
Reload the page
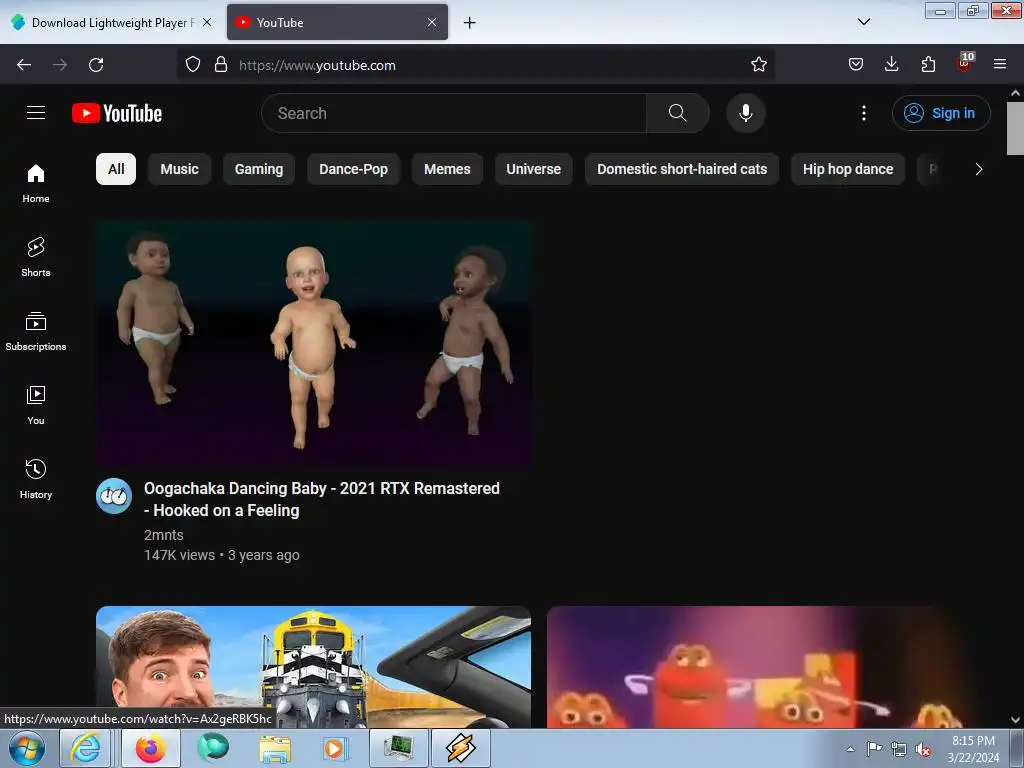coord(96,65)
